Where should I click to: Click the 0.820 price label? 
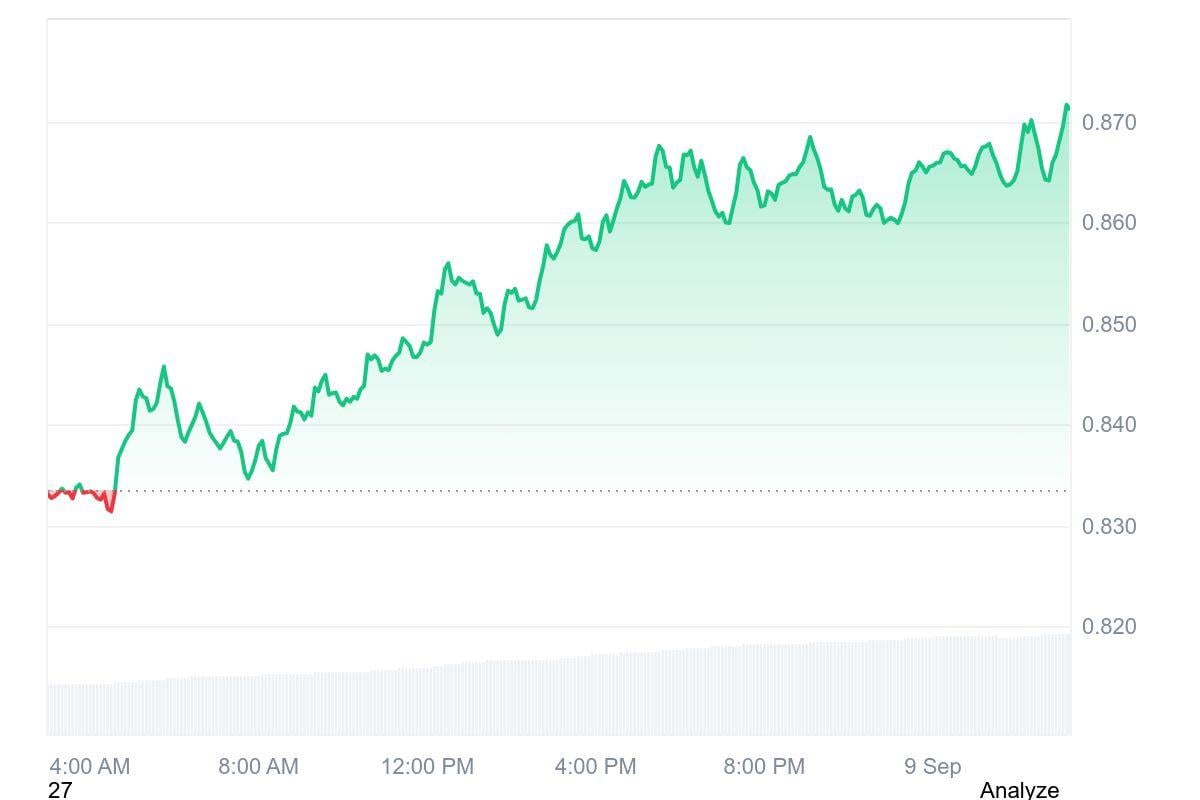(1109, 627)
